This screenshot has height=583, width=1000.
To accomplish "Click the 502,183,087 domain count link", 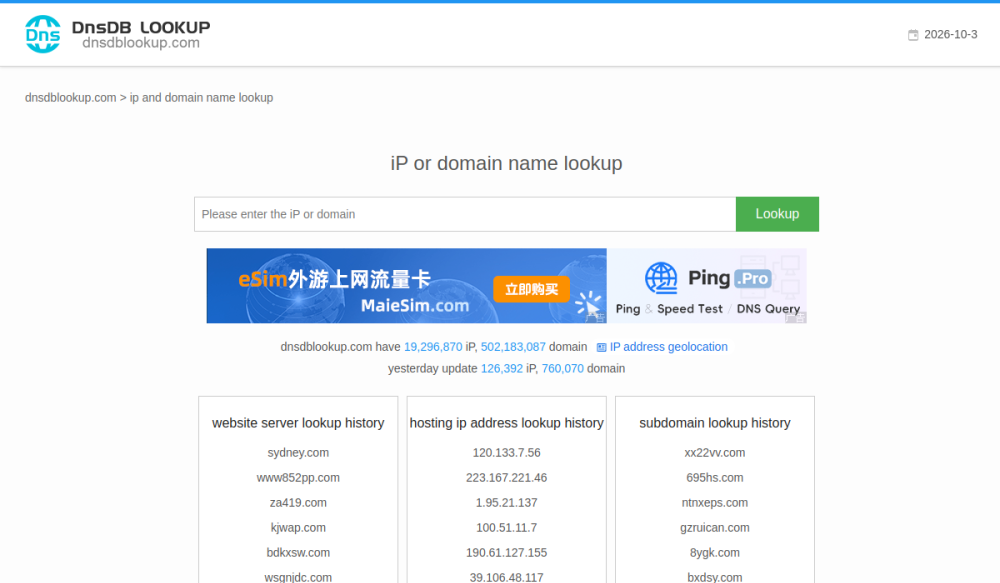I will [513, 347].
